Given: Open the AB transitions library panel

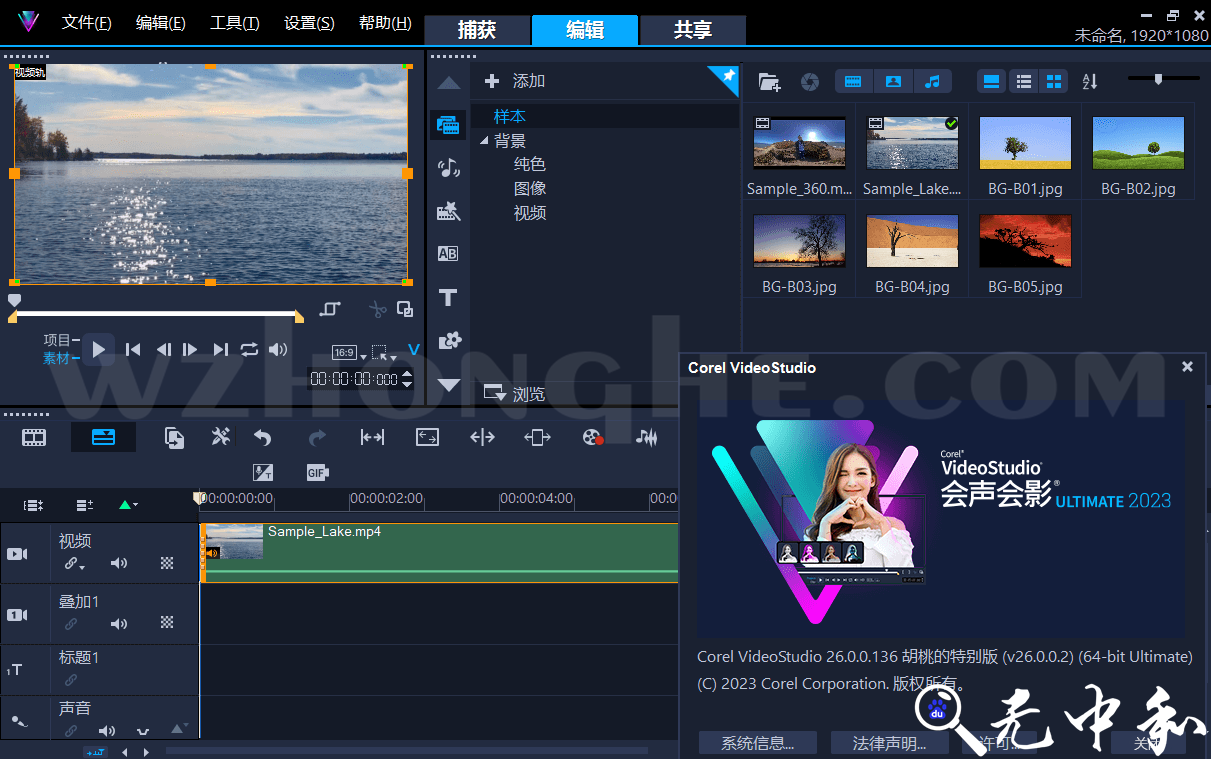Looking at the screenshot, I should tap(449, 254).
